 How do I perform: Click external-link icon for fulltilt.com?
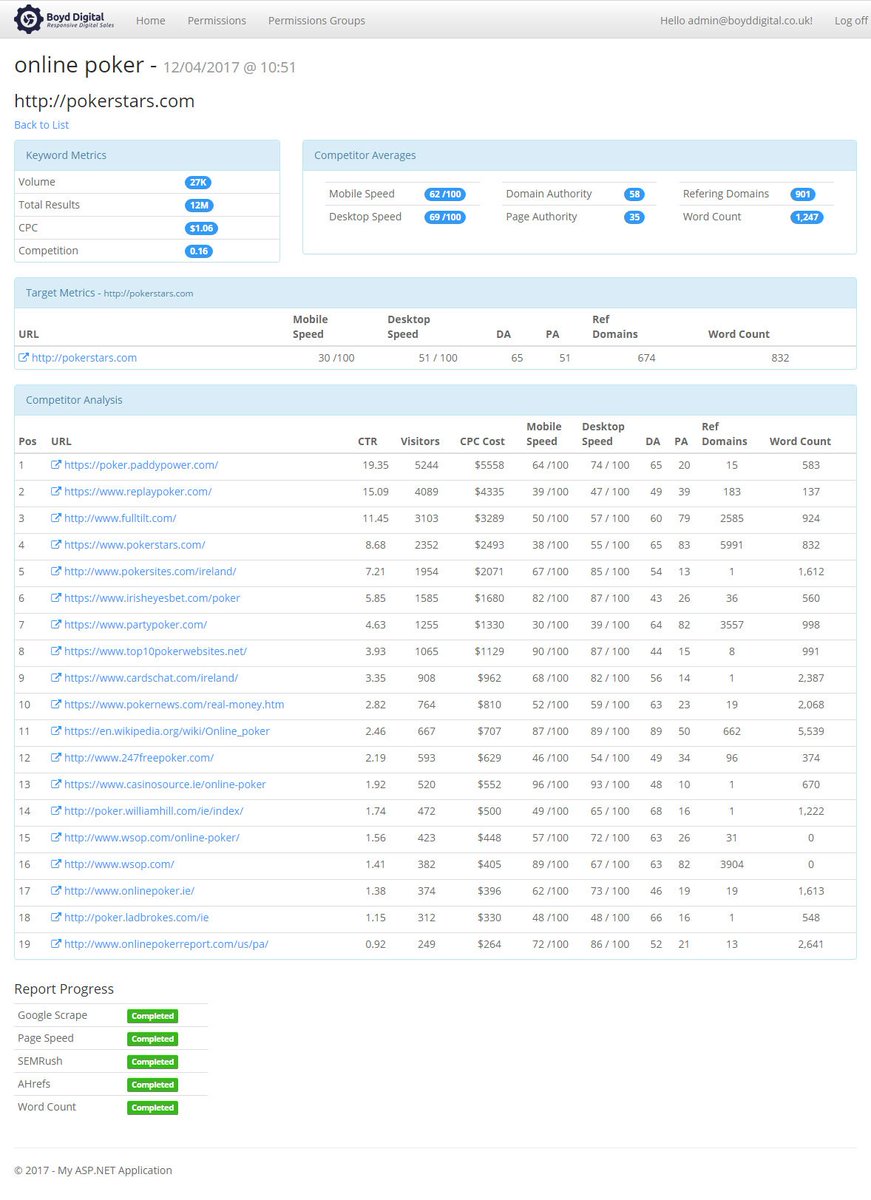click(x=56, y=518)
